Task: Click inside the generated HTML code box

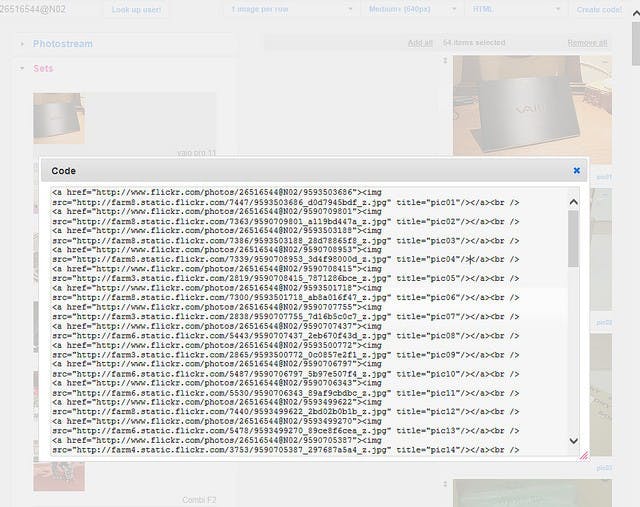Action: 300,320
